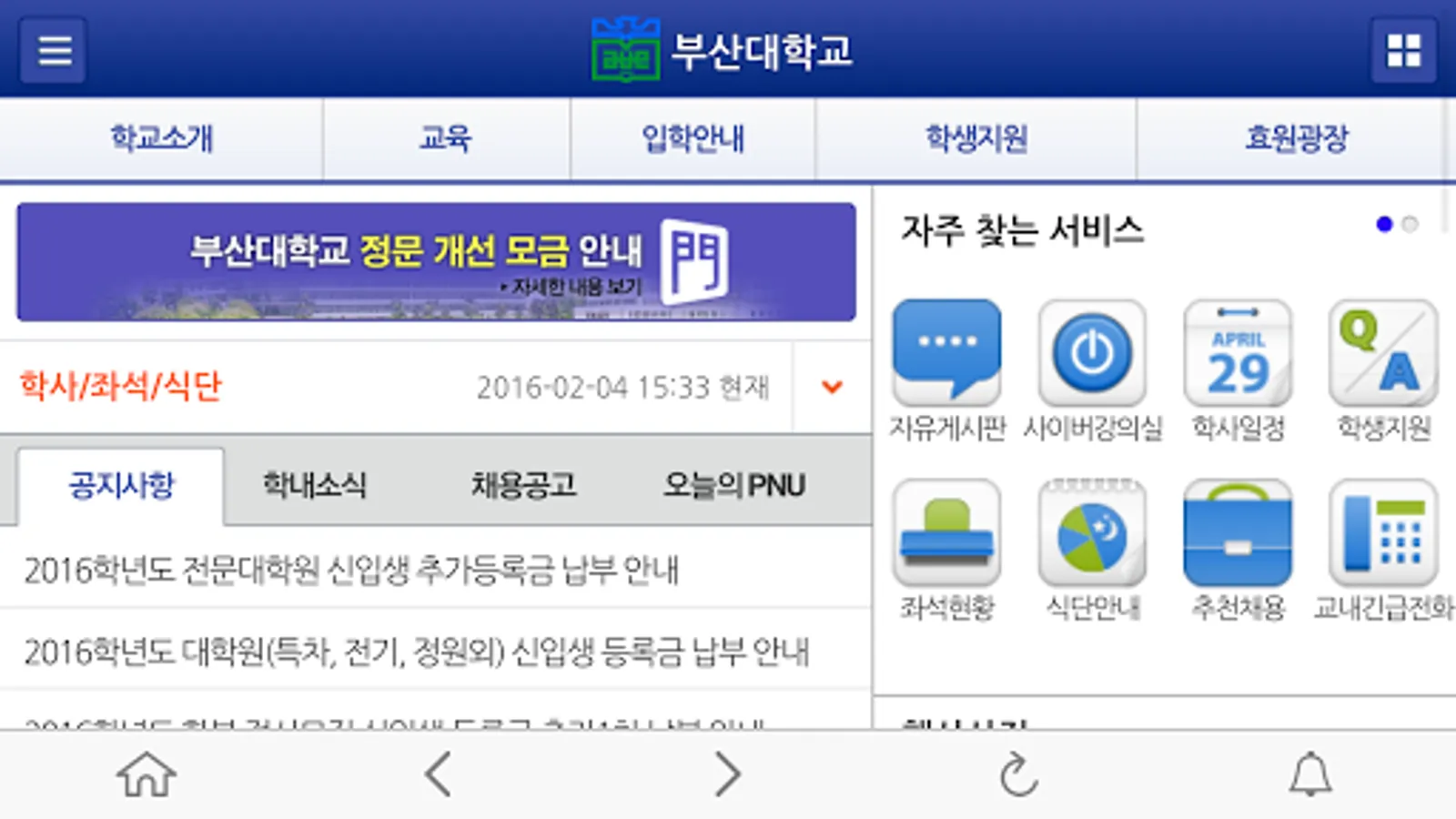
Task: Open 사이버강의실 power icon
Action: click(1092, 353)
